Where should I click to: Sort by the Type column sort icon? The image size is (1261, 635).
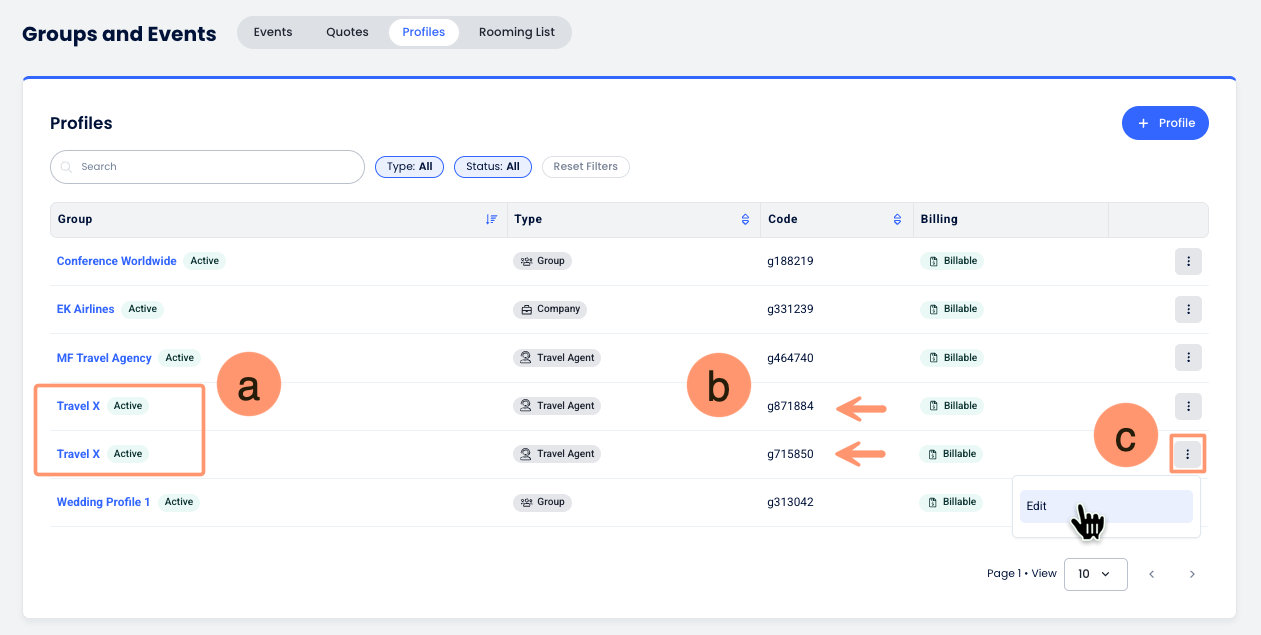[x=744, y=219]
